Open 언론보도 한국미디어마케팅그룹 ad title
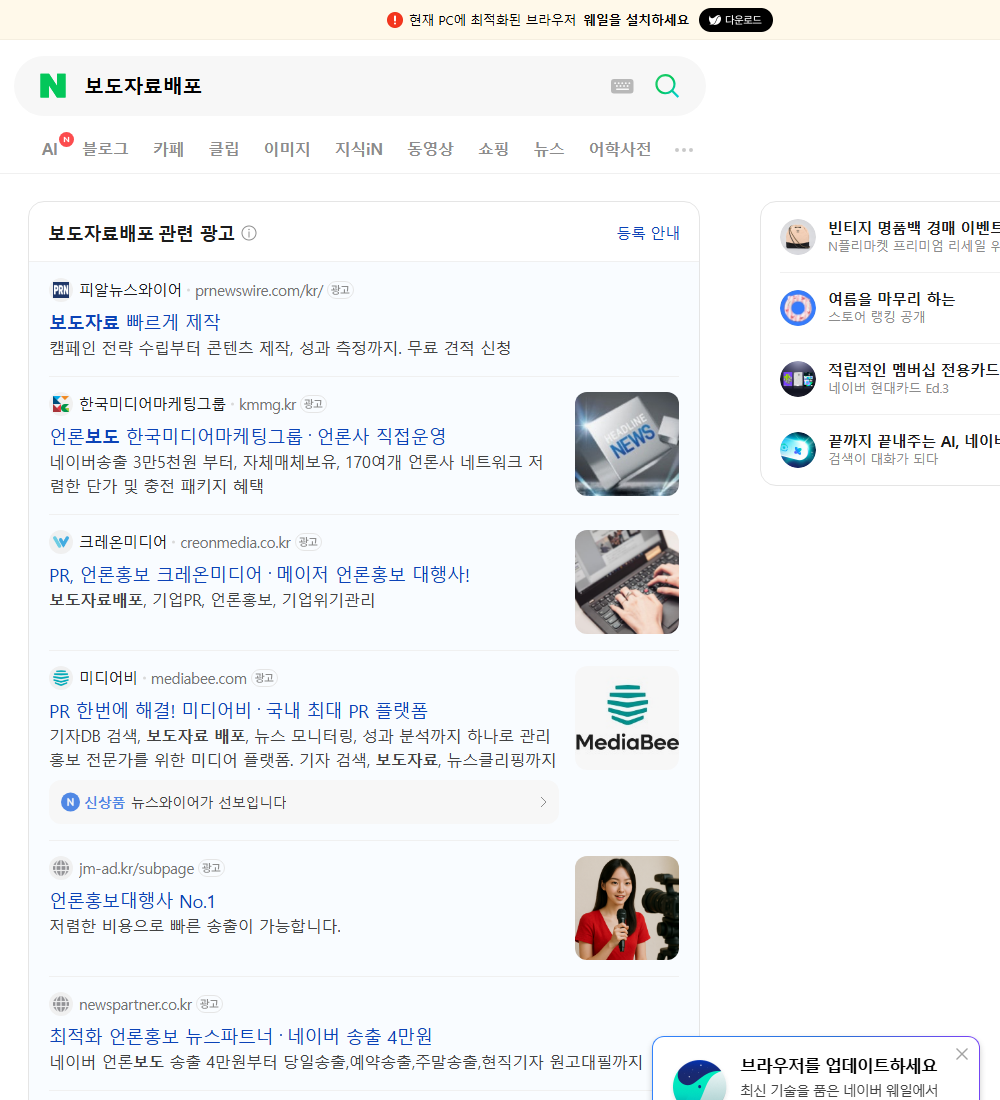Image resolution: width=1000 pixels, height=1100 pixels. point(248,436)
